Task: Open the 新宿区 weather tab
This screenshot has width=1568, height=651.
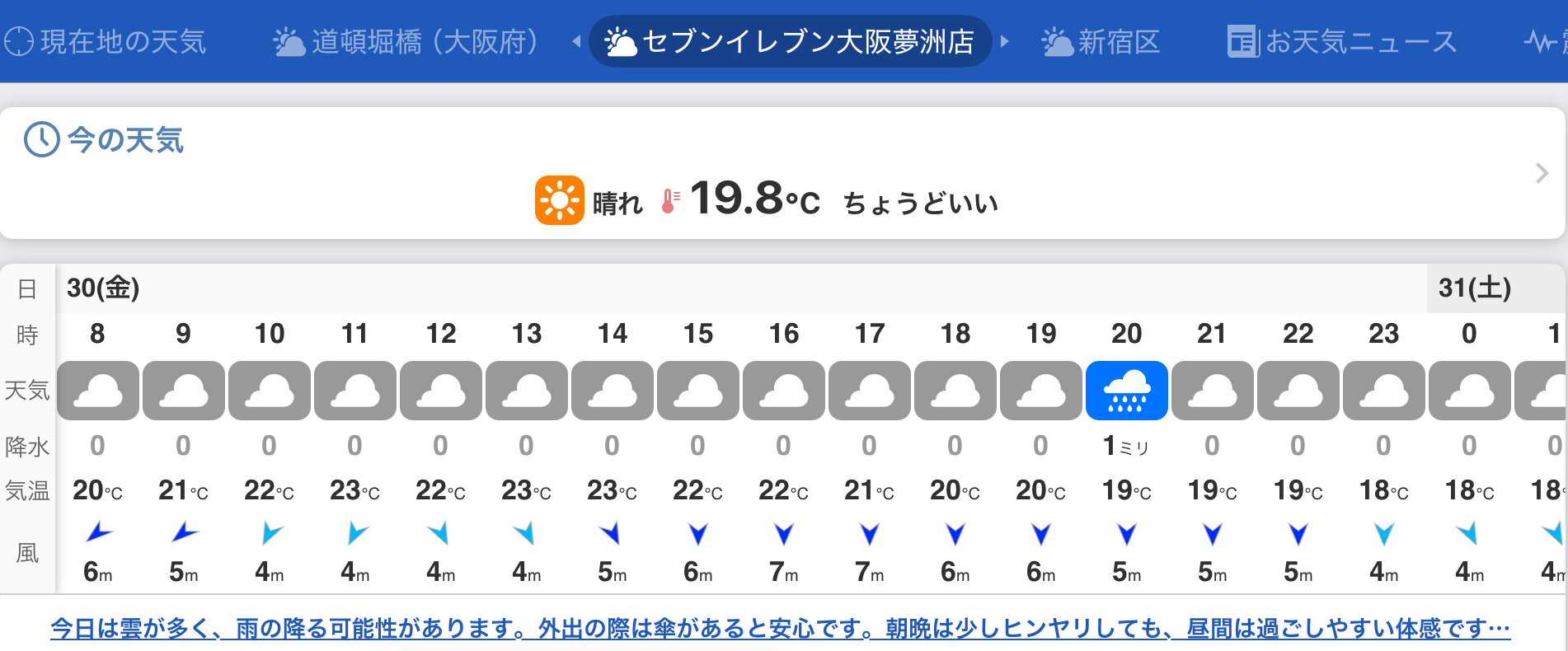Action: [x=1101, y=41]
